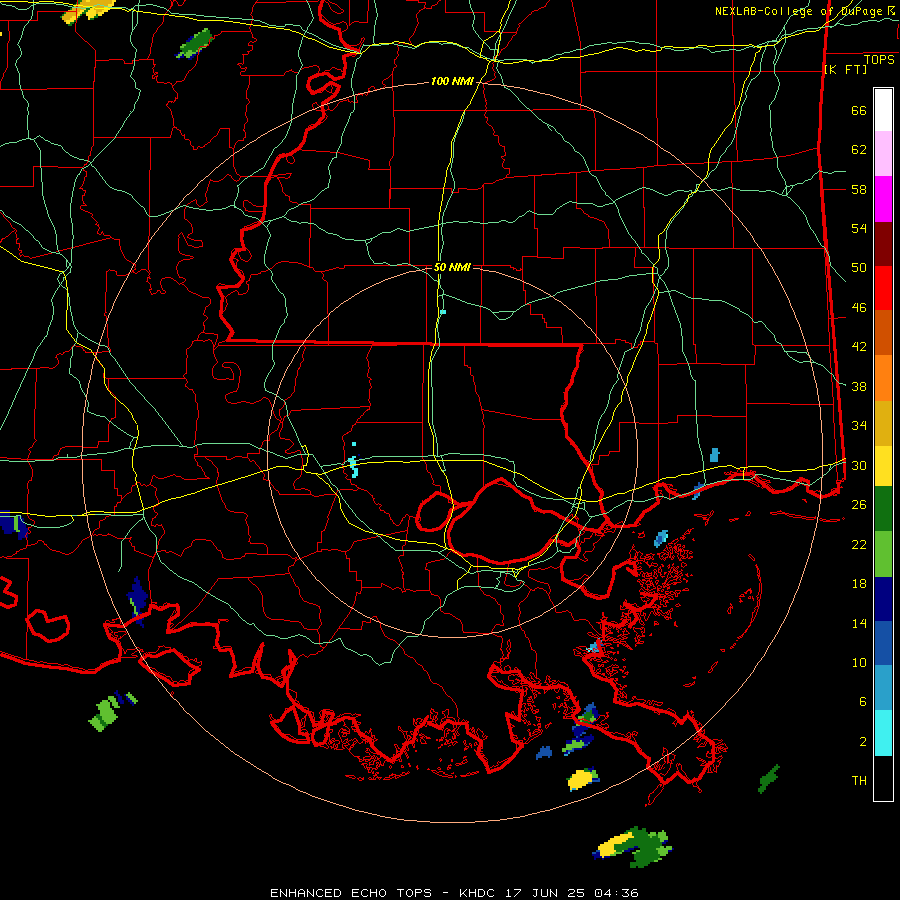Click the black TH legend swatch
The width and height of the screenshot is (900, 900).
[883, 778]
